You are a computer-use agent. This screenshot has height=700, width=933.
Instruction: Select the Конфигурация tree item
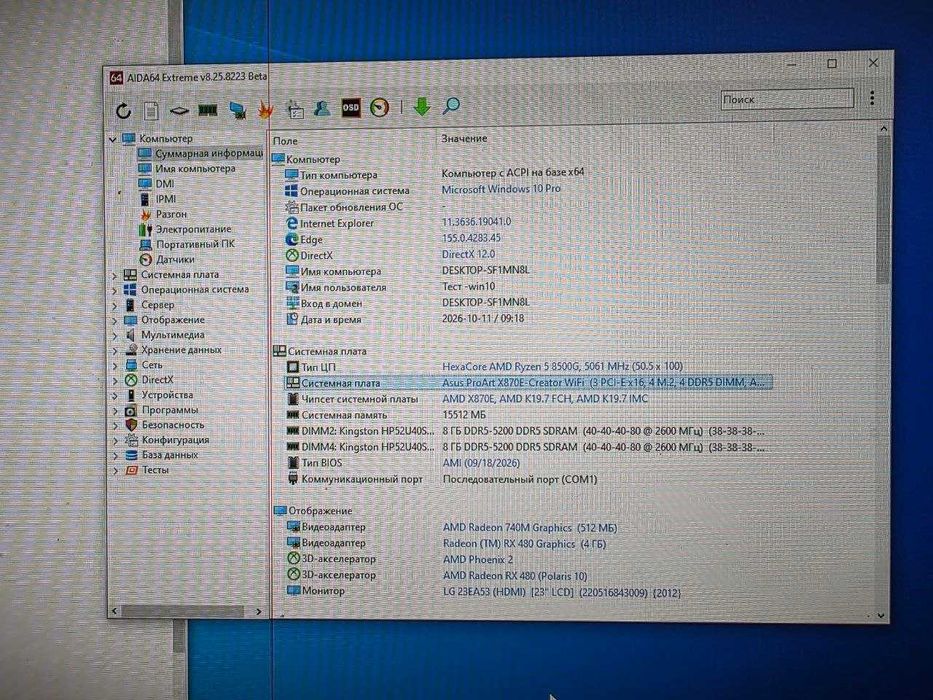[167, 440]
